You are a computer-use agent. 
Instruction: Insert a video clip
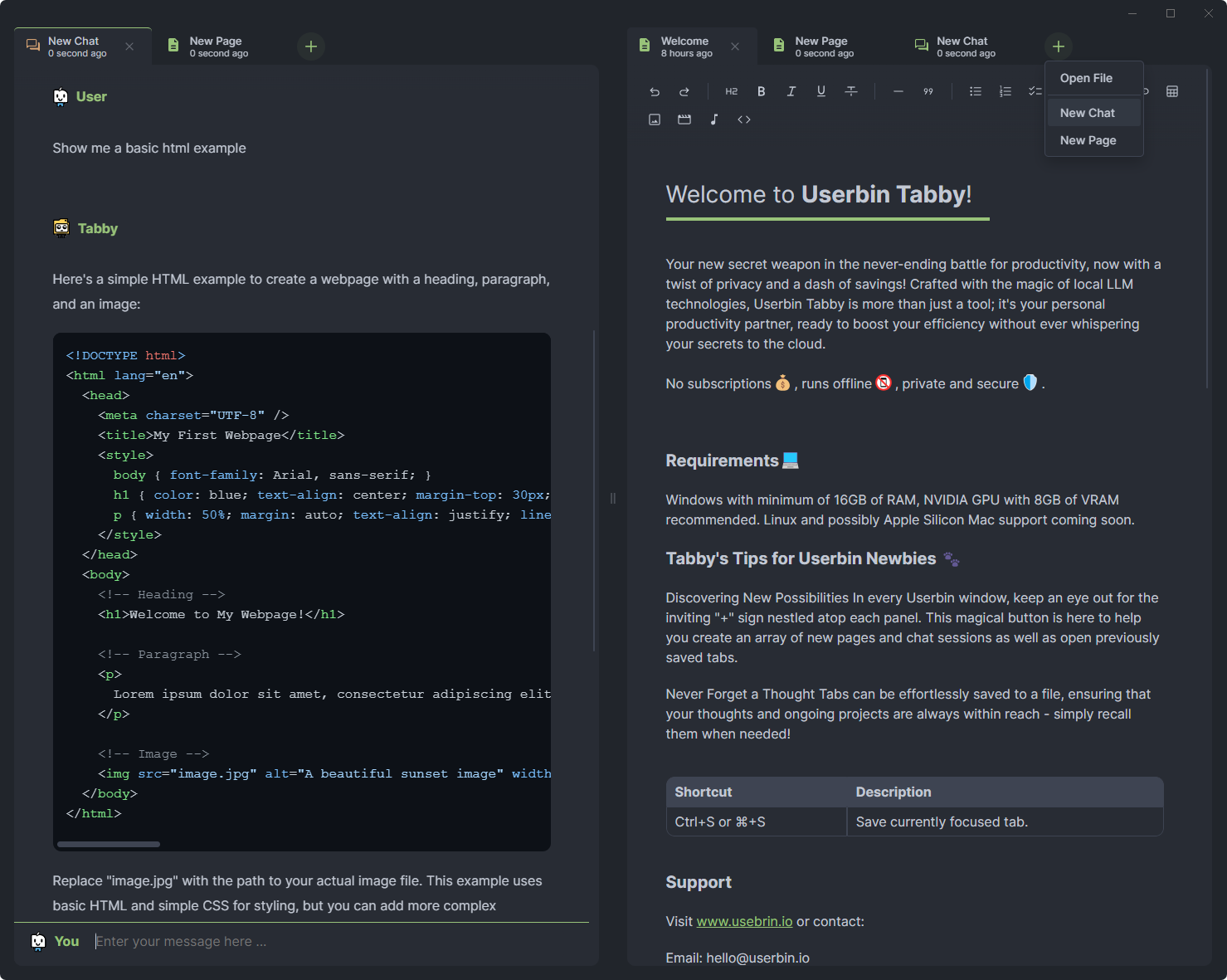684,119
